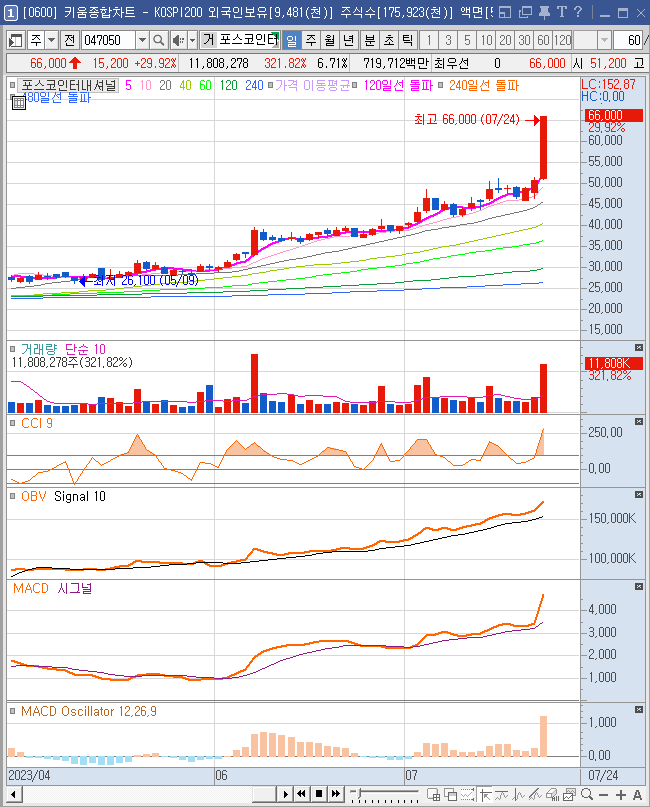Zoom in chart with plus icon
The height and width of the screenshot is (807, 650).
coord(621,795)
